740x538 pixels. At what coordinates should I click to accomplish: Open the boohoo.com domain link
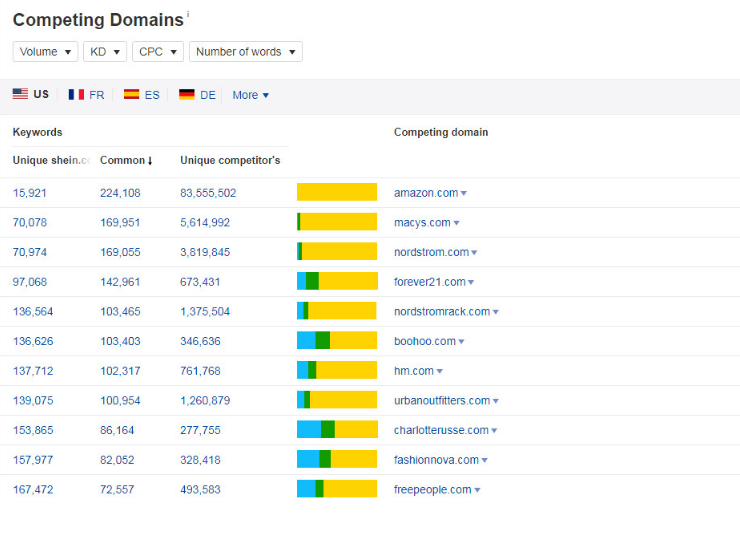pos(425,341)
